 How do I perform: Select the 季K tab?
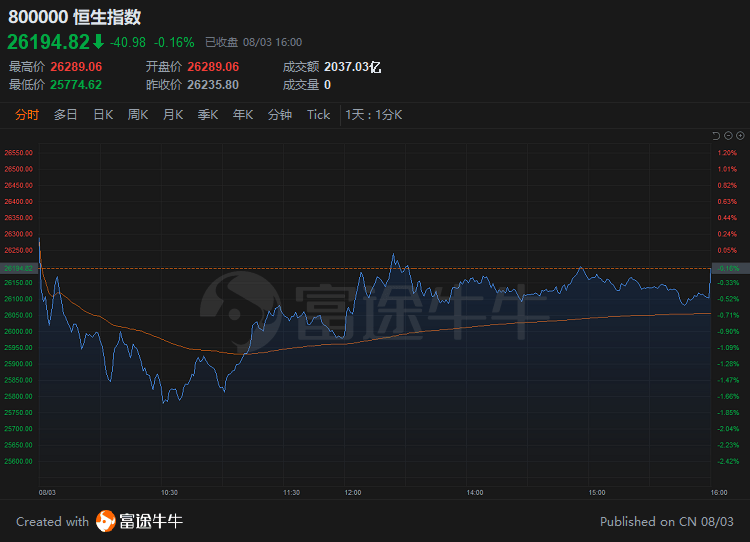coord(208,115)
